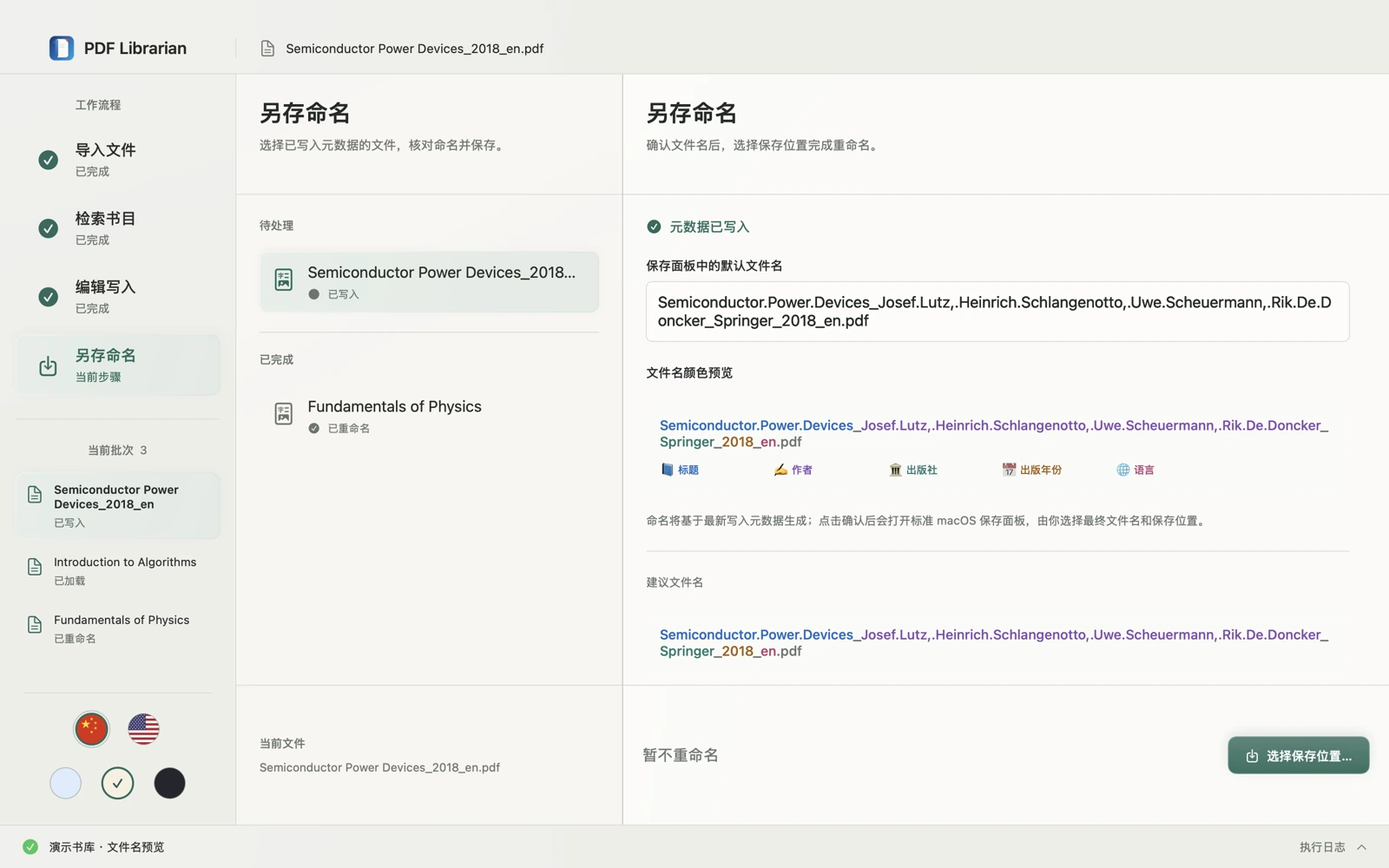Click file icon of Semiconductor Power Devices_2018_en batch item
This screenshot has width=1389, height=868.
(x=35, y=495)
